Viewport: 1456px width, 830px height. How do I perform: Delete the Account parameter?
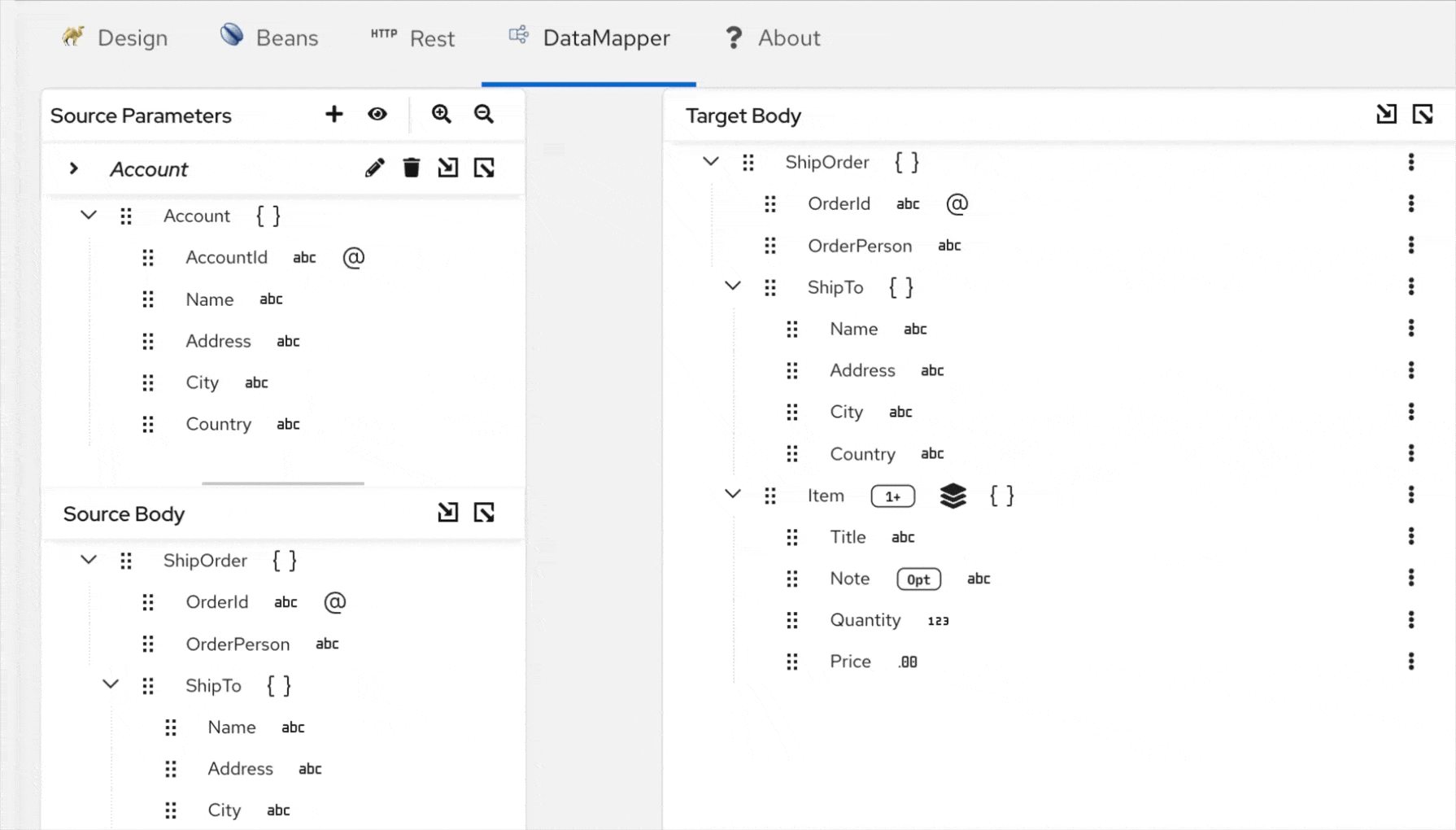click(x=412, y=168)
